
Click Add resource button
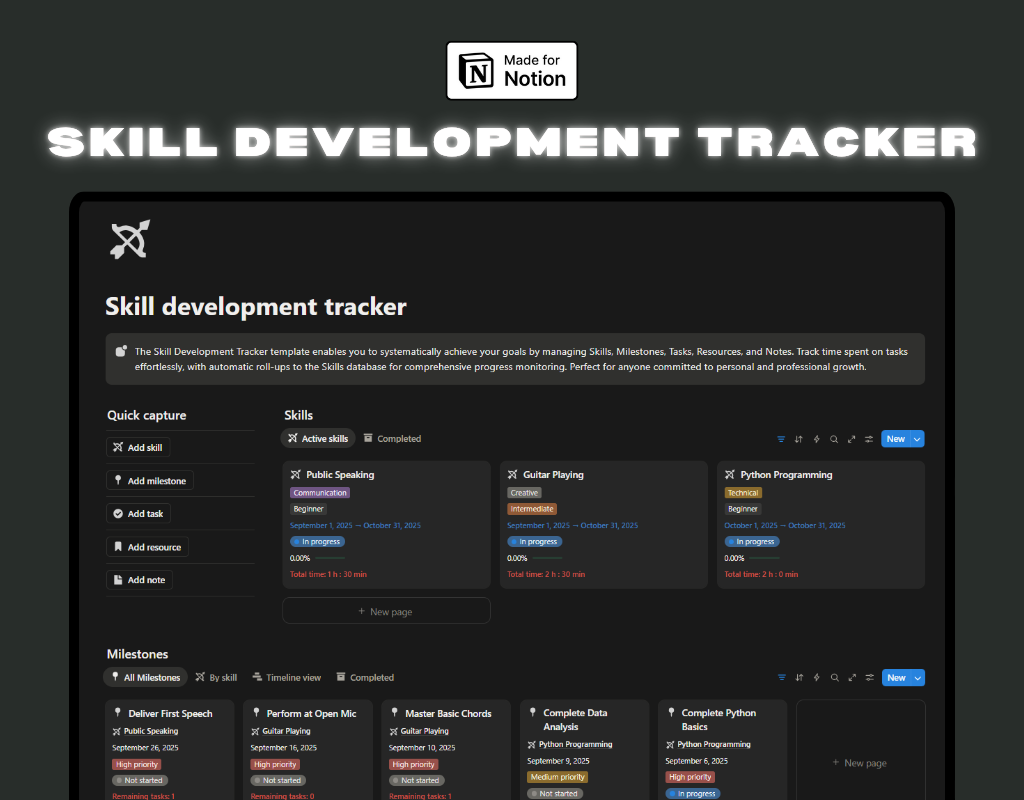[x=147, y=547]
